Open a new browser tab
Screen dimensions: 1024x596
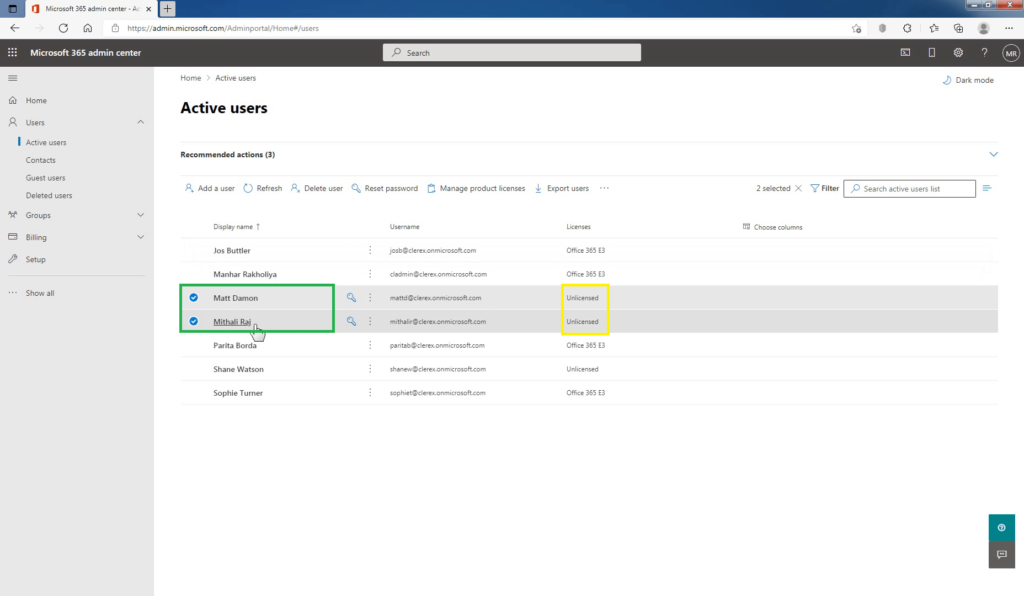point(167,8)
